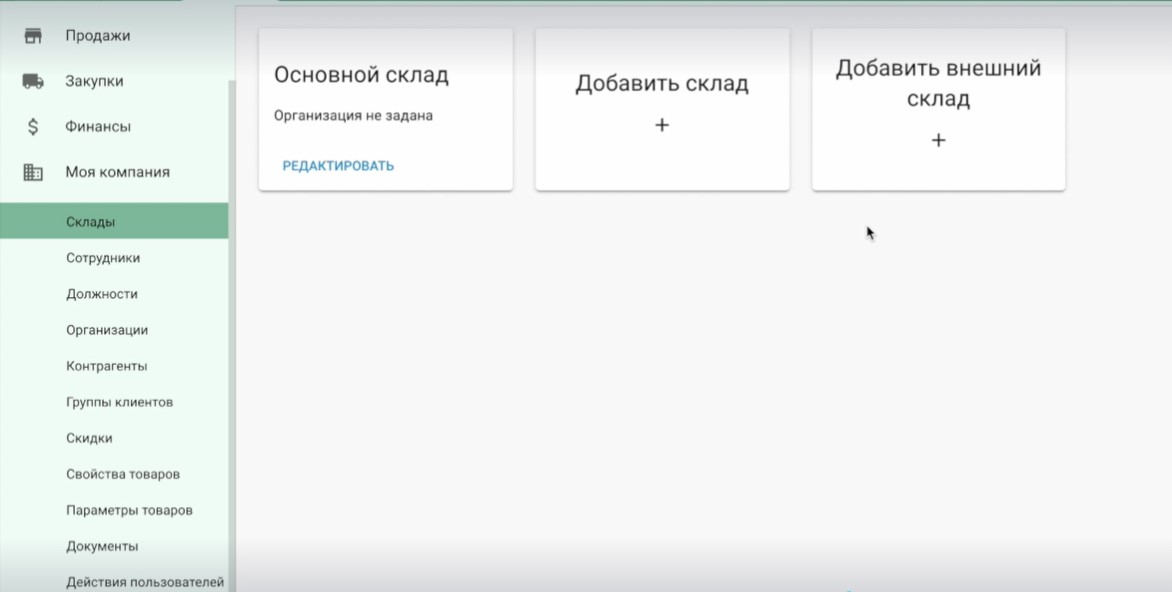
Task: Click the text Организация не задана
Action: [353, 116]
